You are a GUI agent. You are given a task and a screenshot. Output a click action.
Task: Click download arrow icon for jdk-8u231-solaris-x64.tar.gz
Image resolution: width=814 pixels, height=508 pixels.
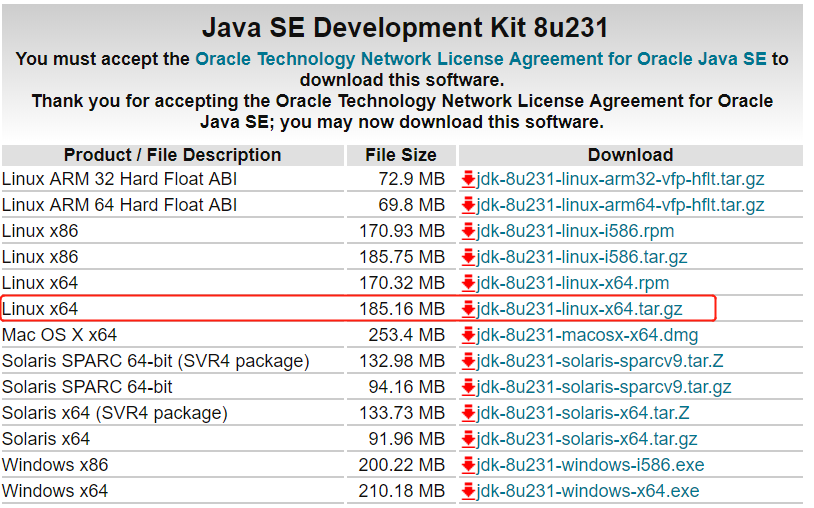click(468, 439)
